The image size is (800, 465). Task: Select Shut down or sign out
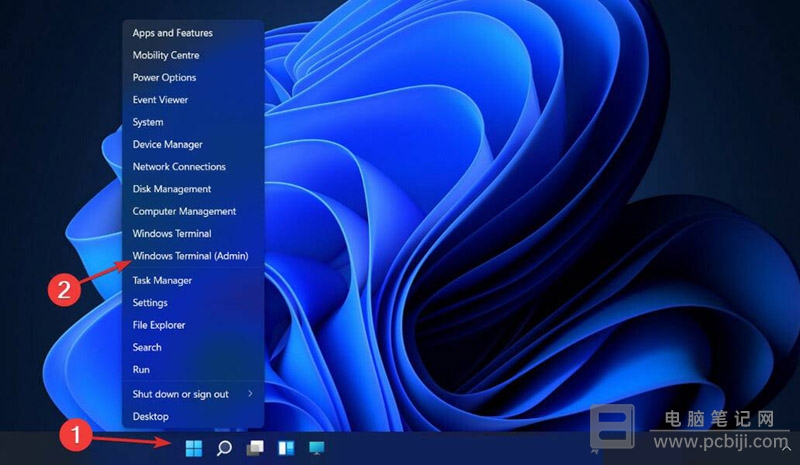[x=181, y=394]
